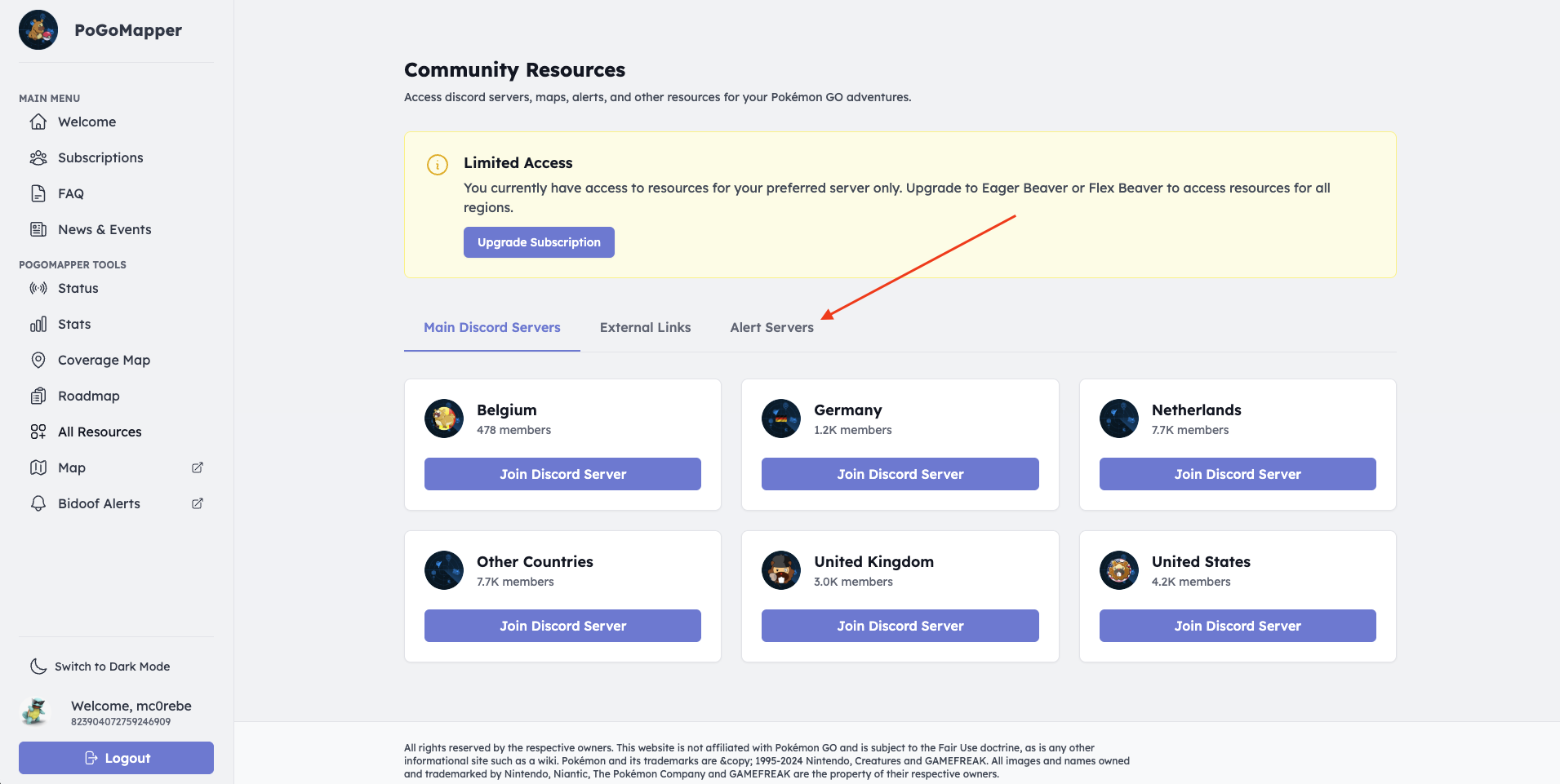Join the Belgium Discord server
Viewport: 1560px width, 784px height.
click(562, 474)
